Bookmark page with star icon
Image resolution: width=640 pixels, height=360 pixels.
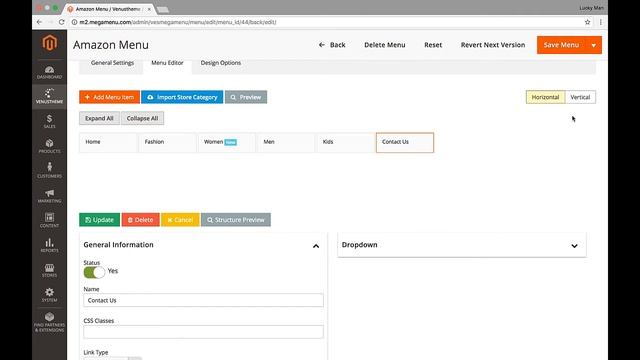point(587,22)
